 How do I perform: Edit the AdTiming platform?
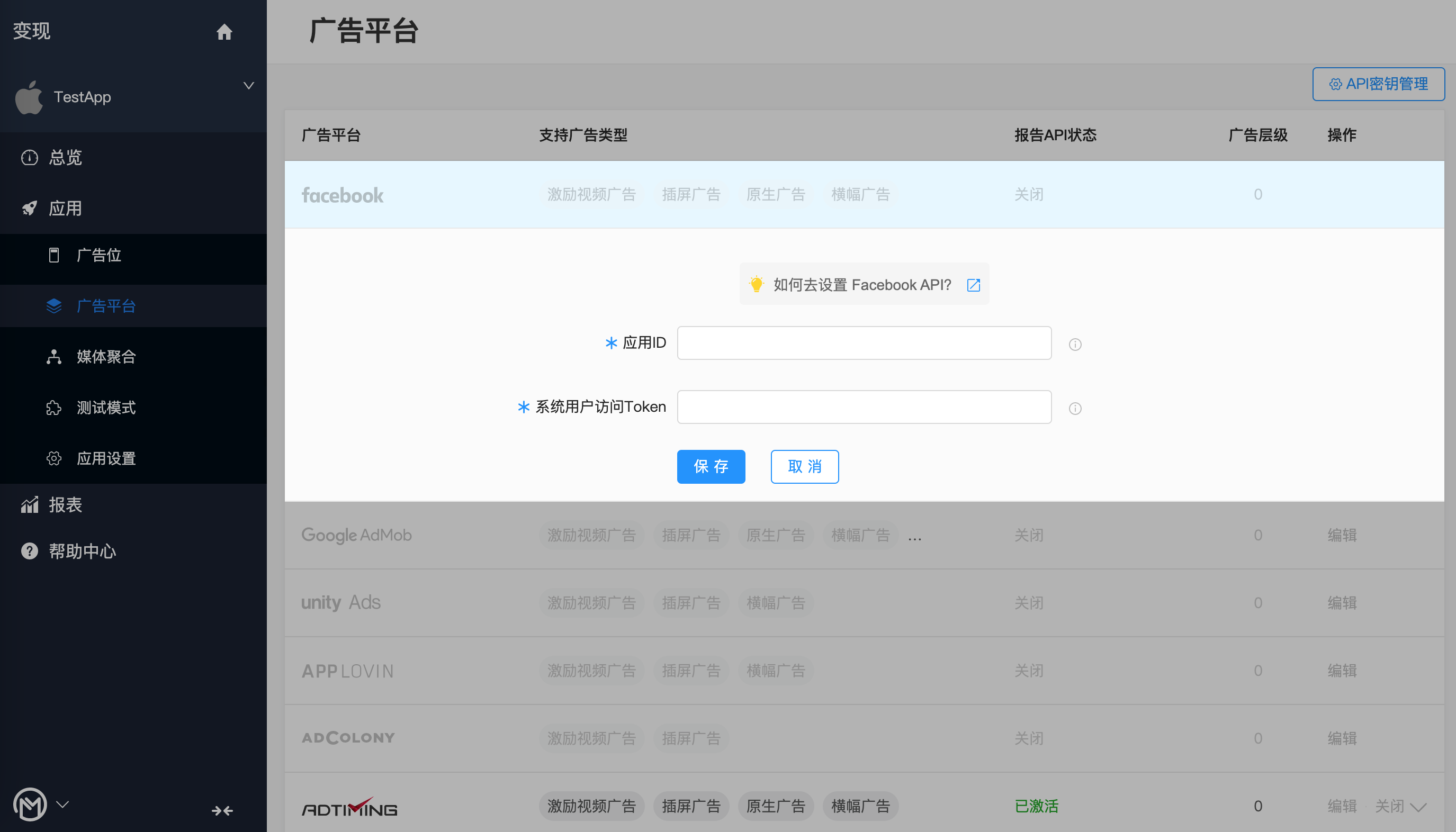1342,806
